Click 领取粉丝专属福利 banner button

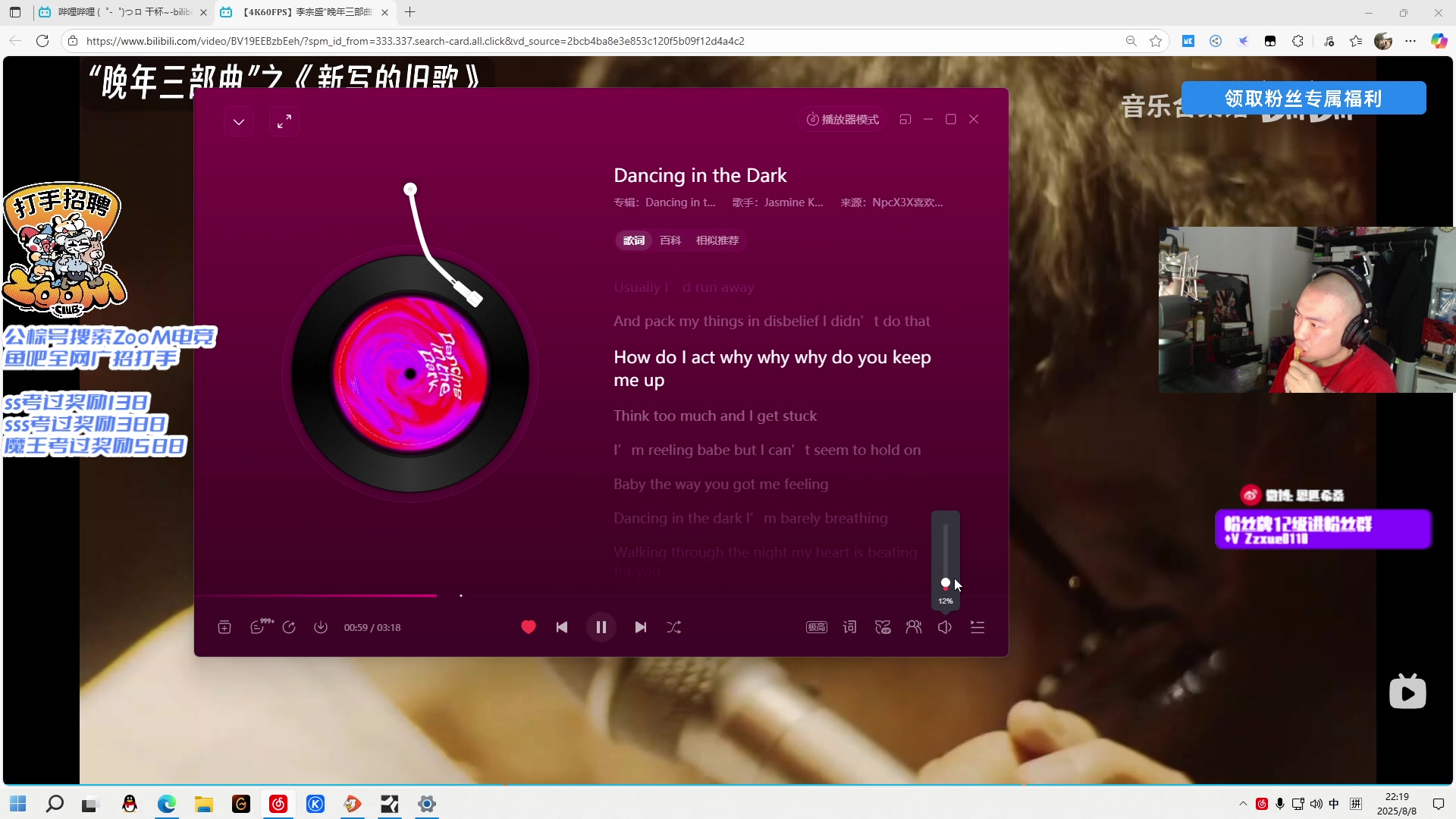[x=1304, y=99]
